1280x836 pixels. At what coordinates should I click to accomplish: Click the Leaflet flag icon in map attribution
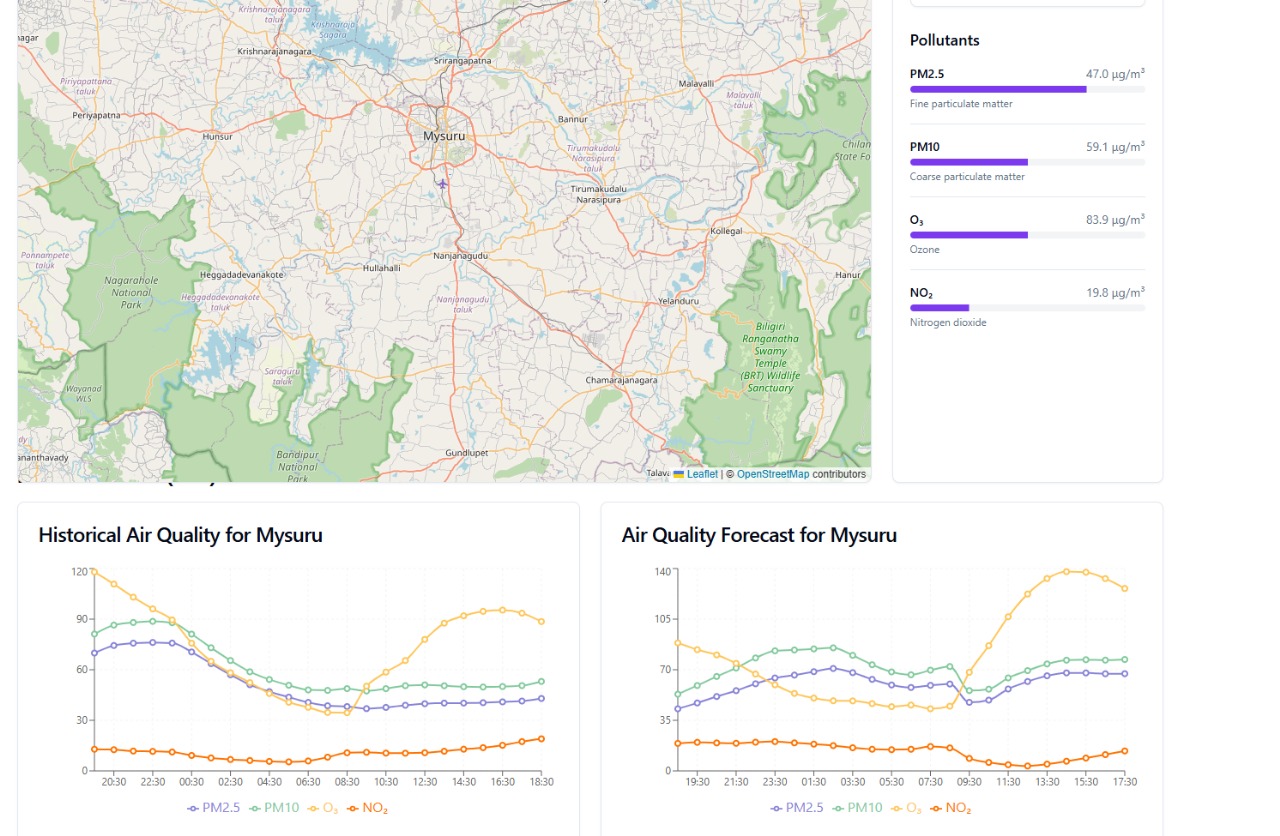pyautogui.click(x=679, y=474)
